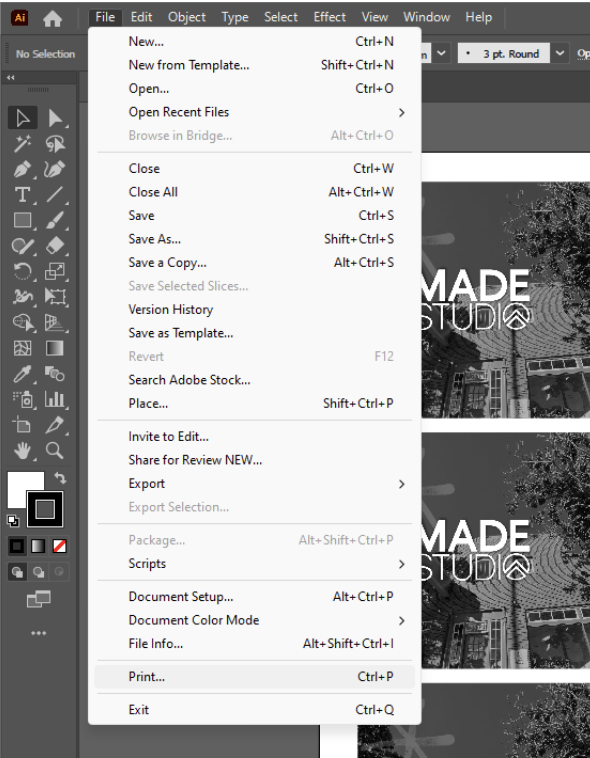Set paint to None
The image size is (590, 758).
(59, 546)
